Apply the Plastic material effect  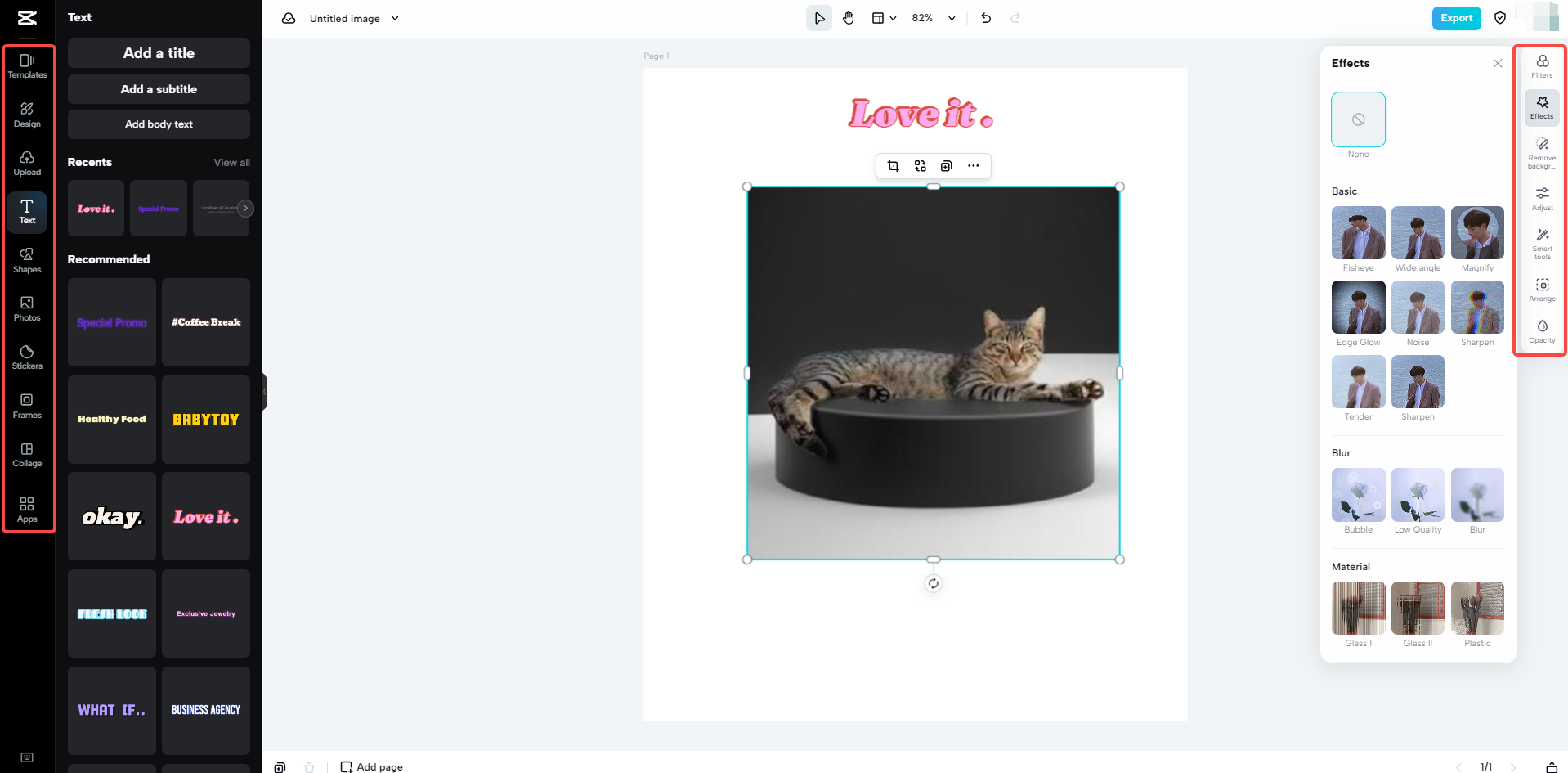(x=1477, y=609)
